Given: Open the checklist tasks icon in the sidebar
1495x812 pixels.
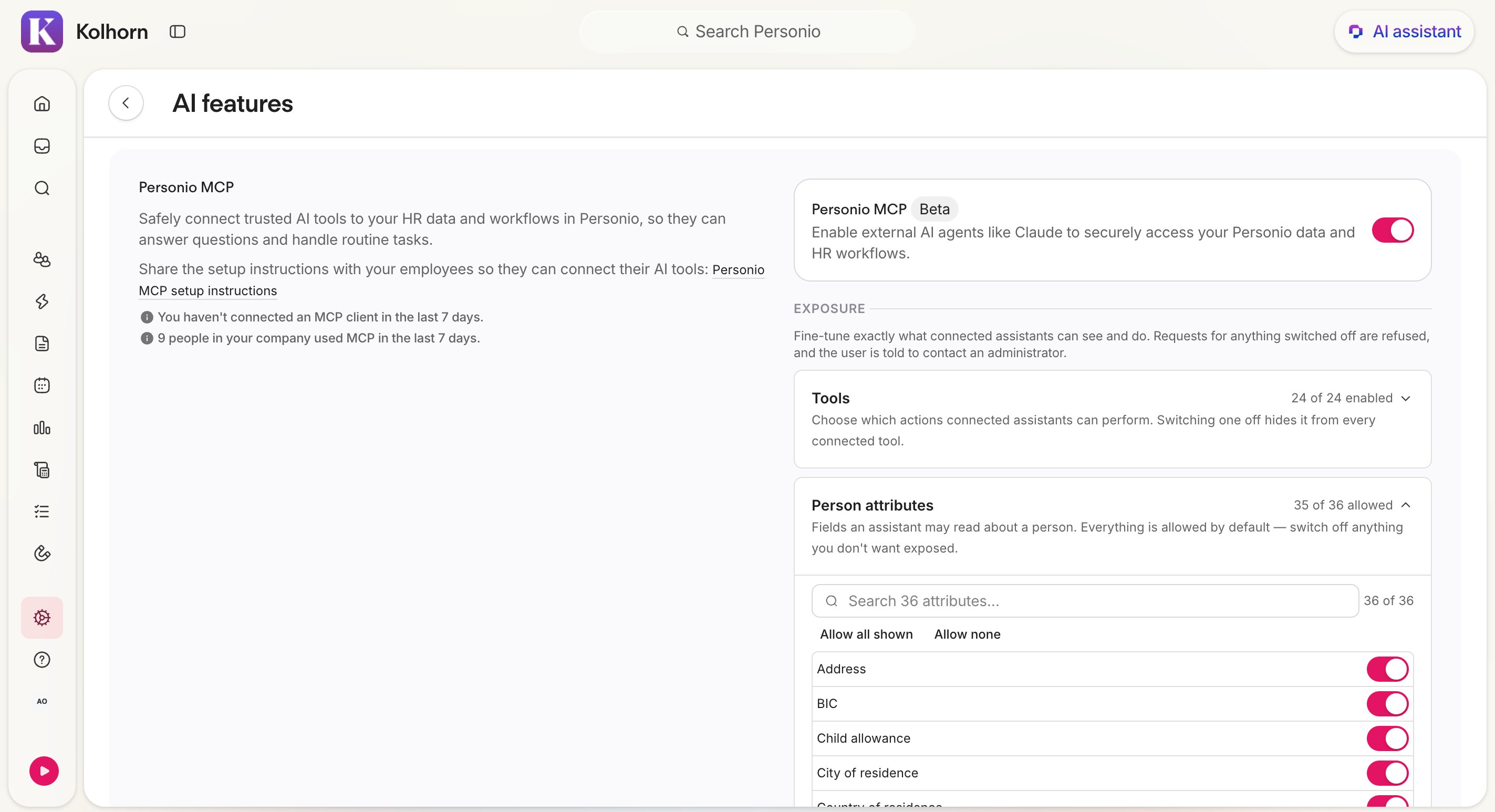Looking at the screenshot, I should coord(42,512).
